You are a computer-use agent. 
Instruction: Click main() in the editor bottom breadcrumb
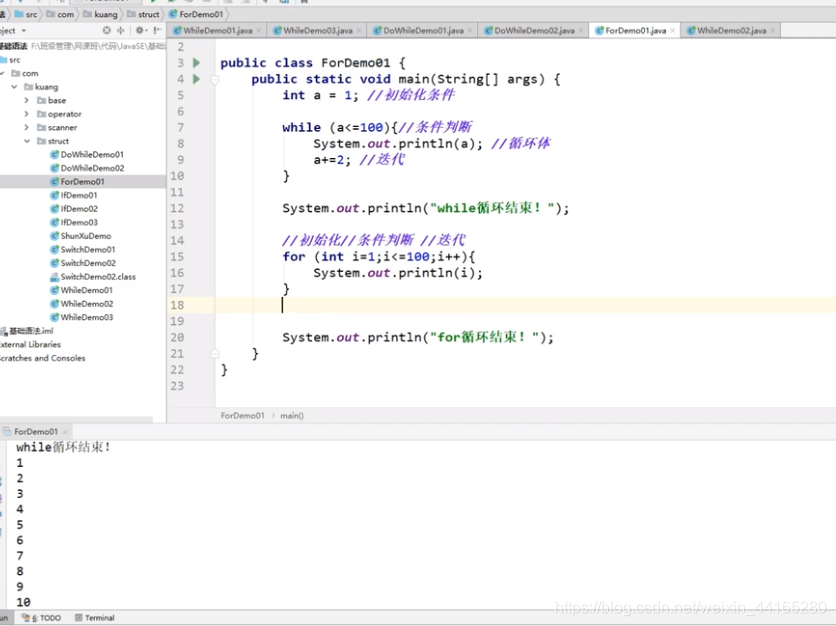(292, 415)
